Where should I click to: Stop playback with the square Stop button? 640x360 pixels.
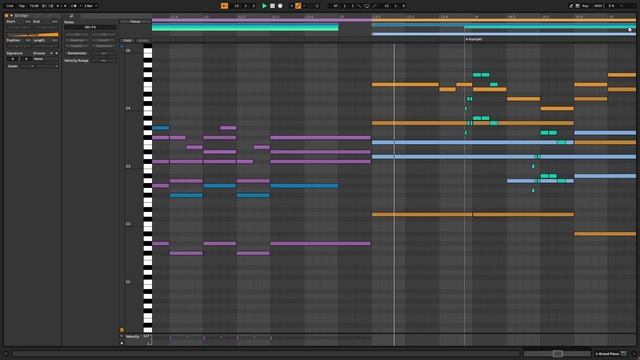pyautogui.click(x=272, y=6)
